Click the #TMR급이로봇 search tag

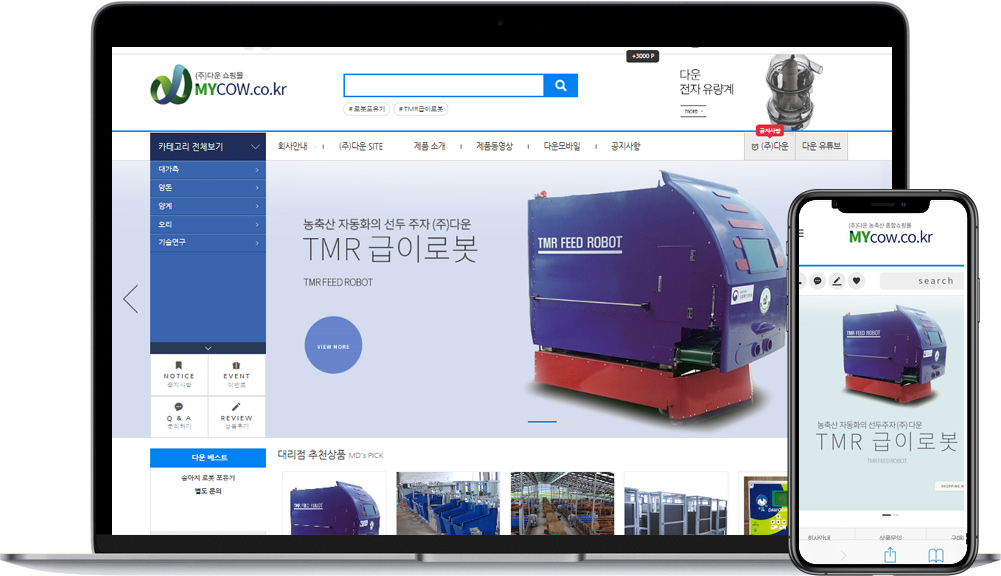[x=421, y=109]
